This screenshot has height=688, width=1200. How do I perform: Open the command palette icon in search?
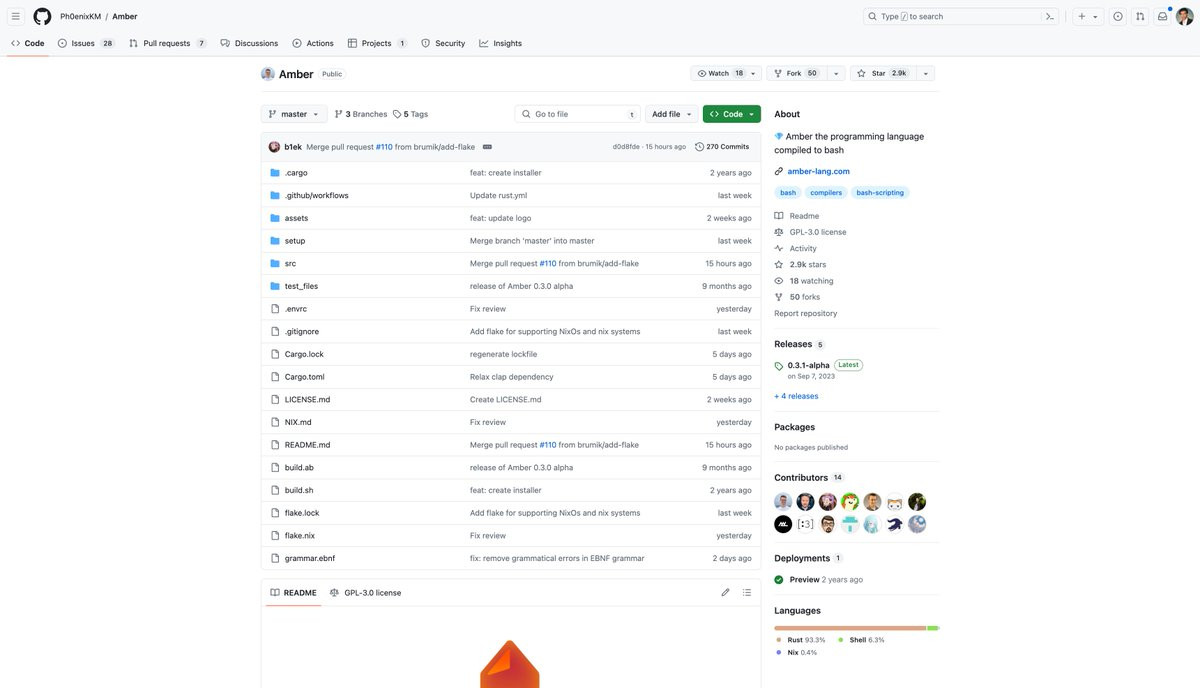1050,16
